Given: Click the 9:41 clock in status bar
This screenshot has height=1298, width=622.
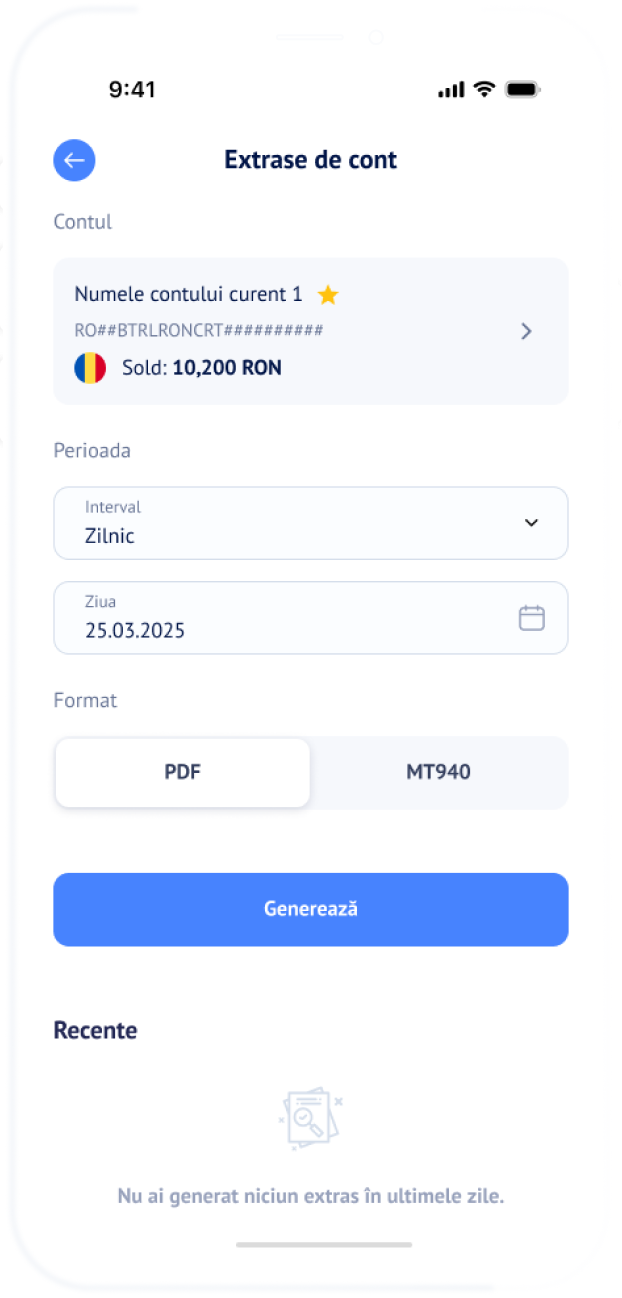Looking at the screenshot, I should pos(132,90).
